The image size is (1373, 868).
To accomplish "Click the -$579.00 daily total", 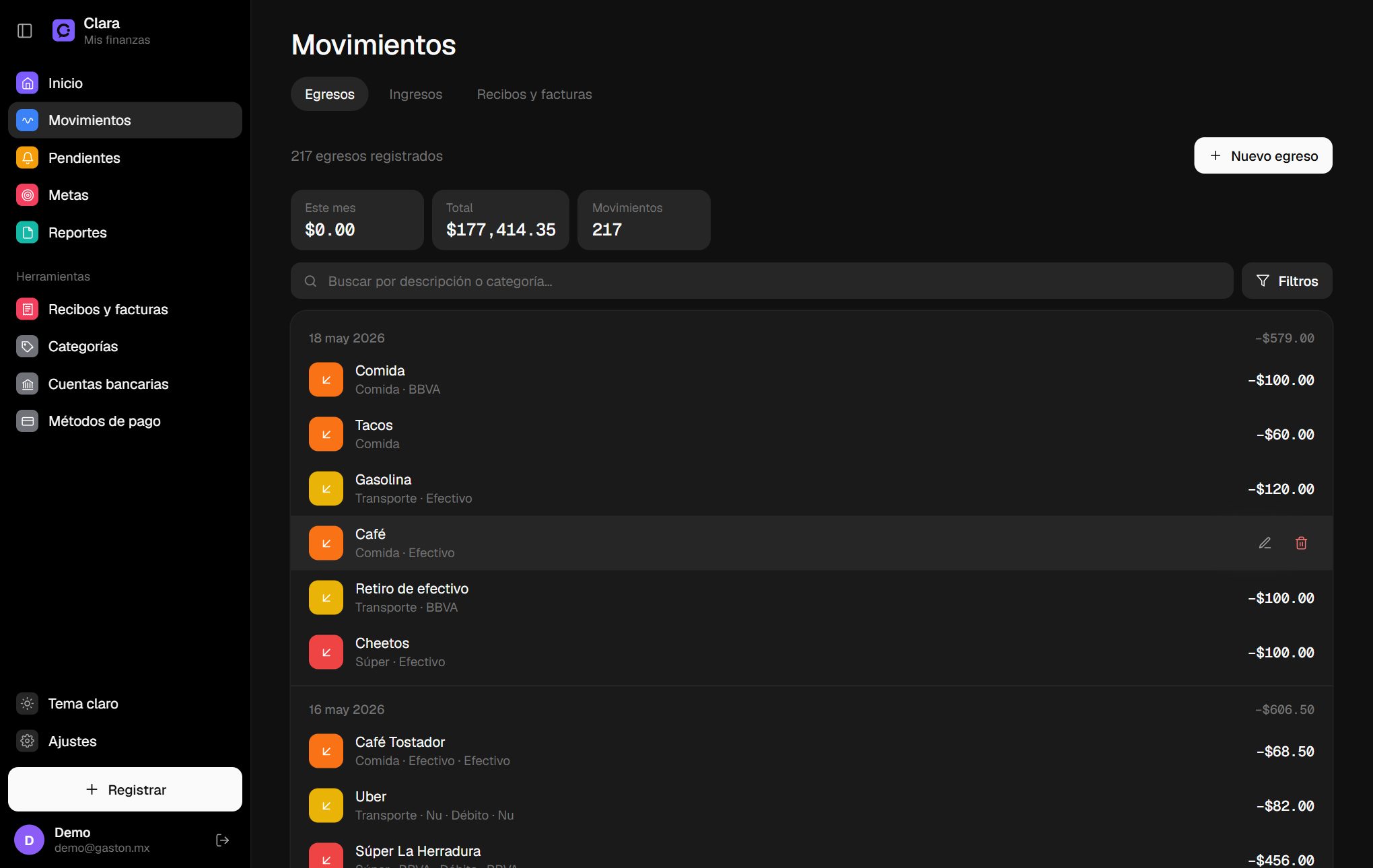I will pyautogui.click(x=1284, y=338).
